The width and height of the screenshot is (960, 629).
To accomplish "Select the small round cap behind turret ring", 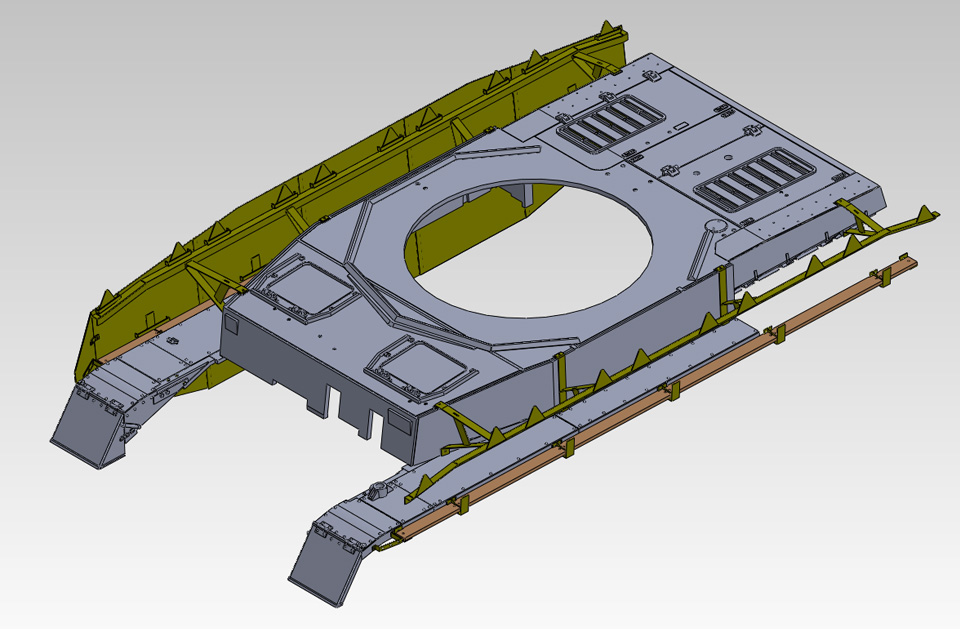I will (x=714, y=226).
